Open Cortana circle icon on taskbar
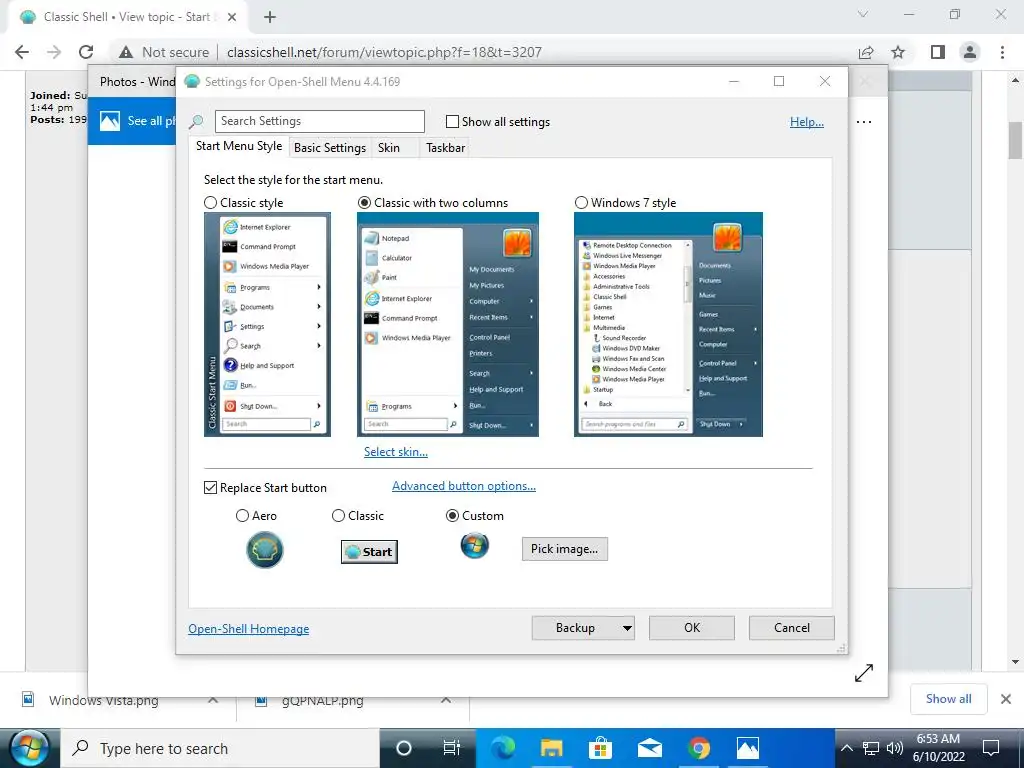This screenshot has height=768, width=1024. click(x=404, y=748)
